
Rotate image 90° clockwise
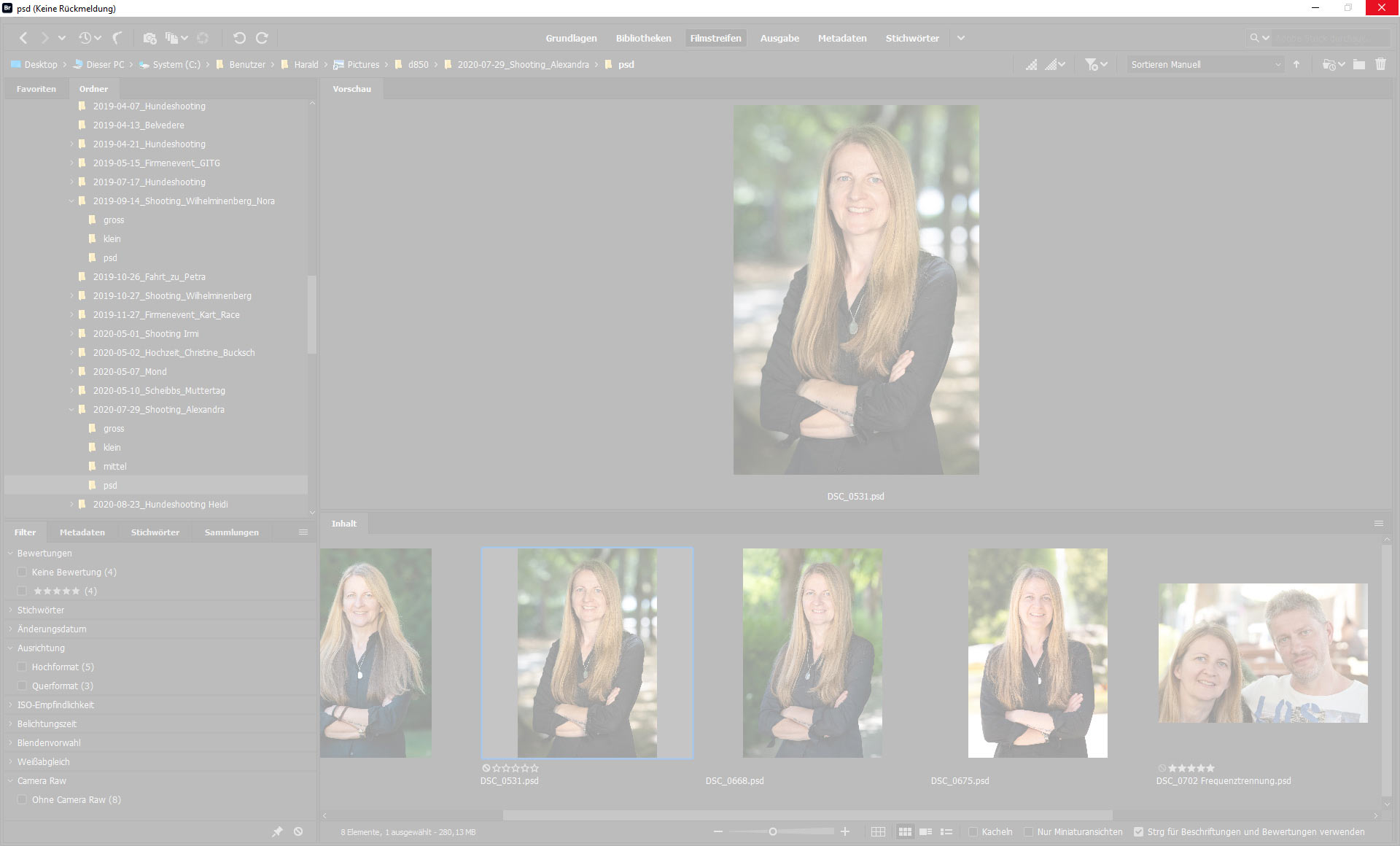tap(262, 38)
